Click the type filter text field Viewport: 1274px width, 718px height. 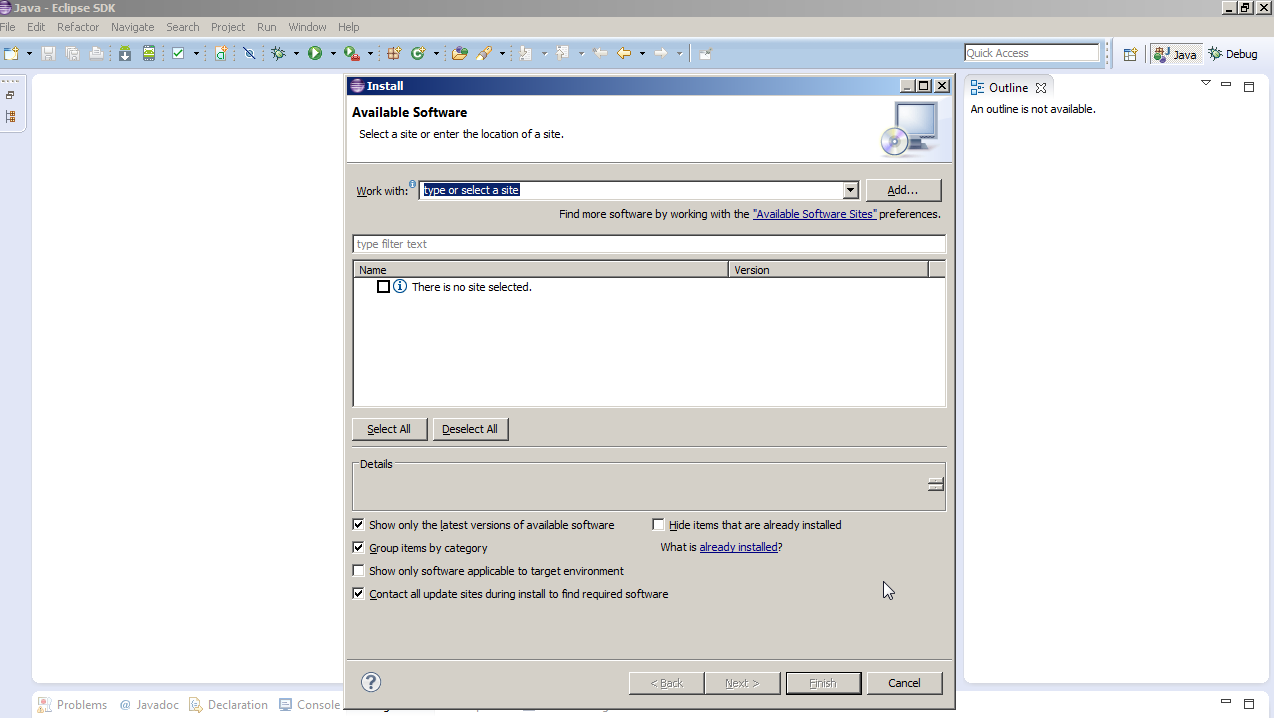649,244
